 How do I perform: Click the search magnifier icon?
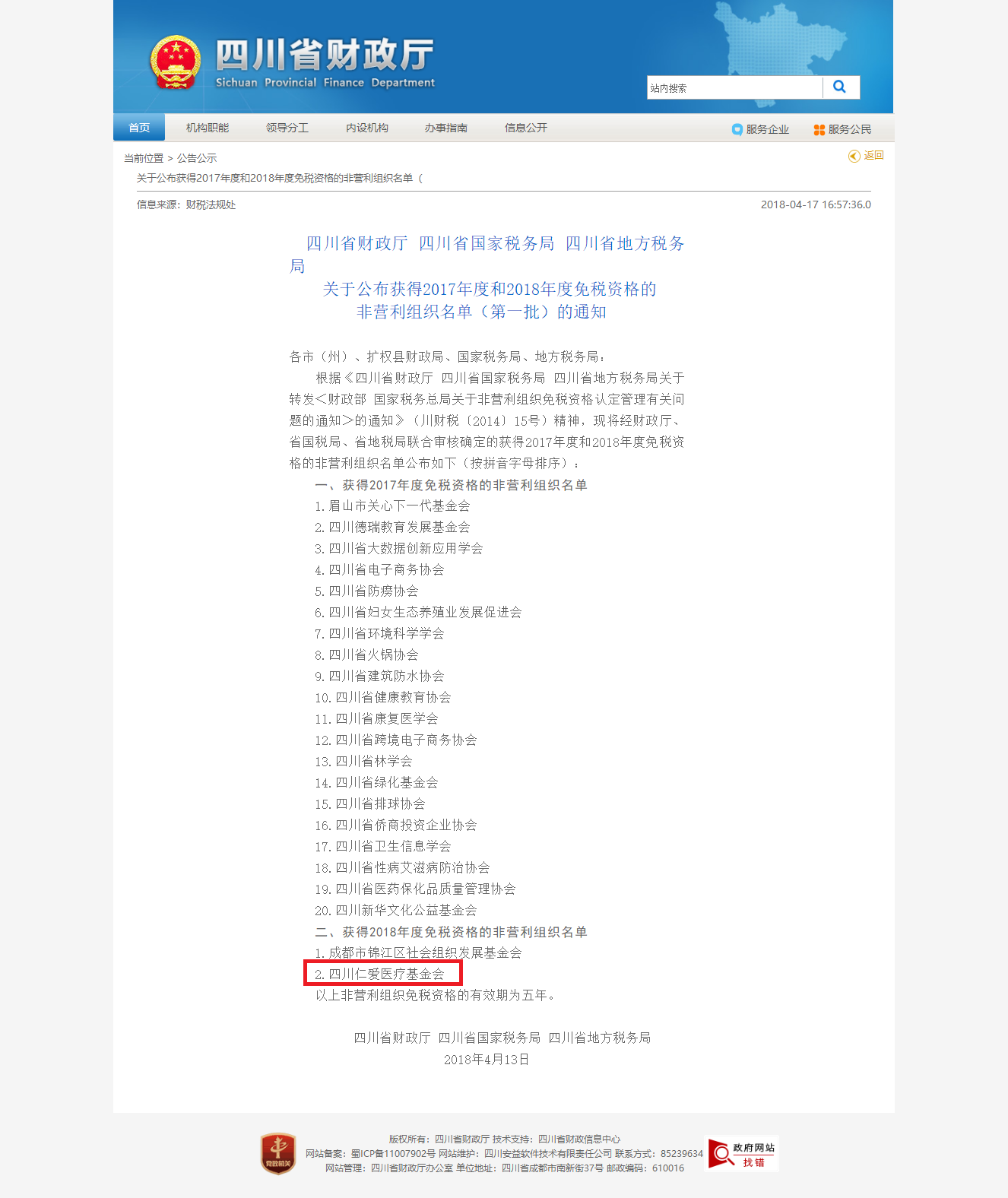[x=840, y=87]
